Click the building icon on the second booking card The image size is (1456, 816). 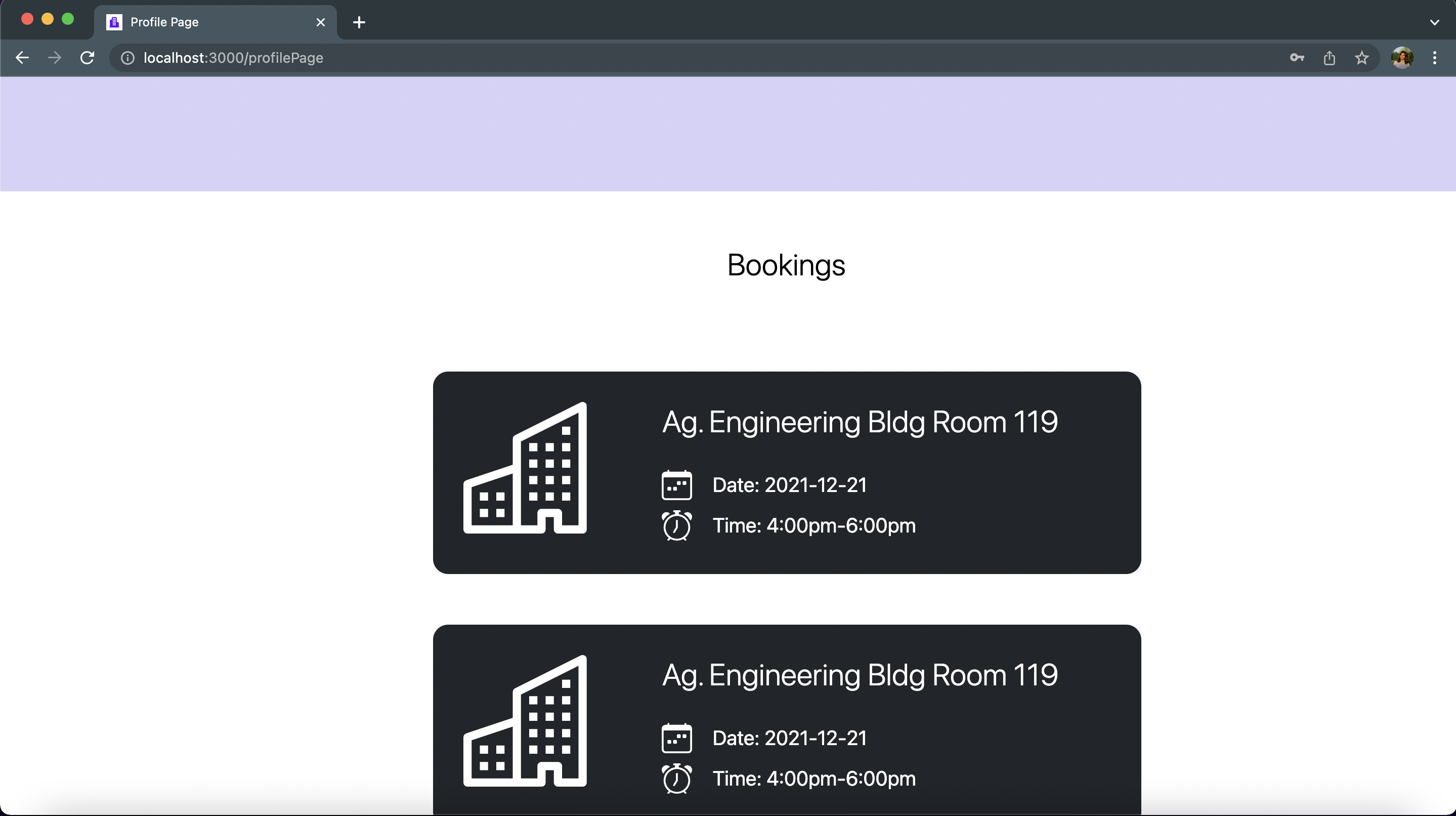point(525,725)
